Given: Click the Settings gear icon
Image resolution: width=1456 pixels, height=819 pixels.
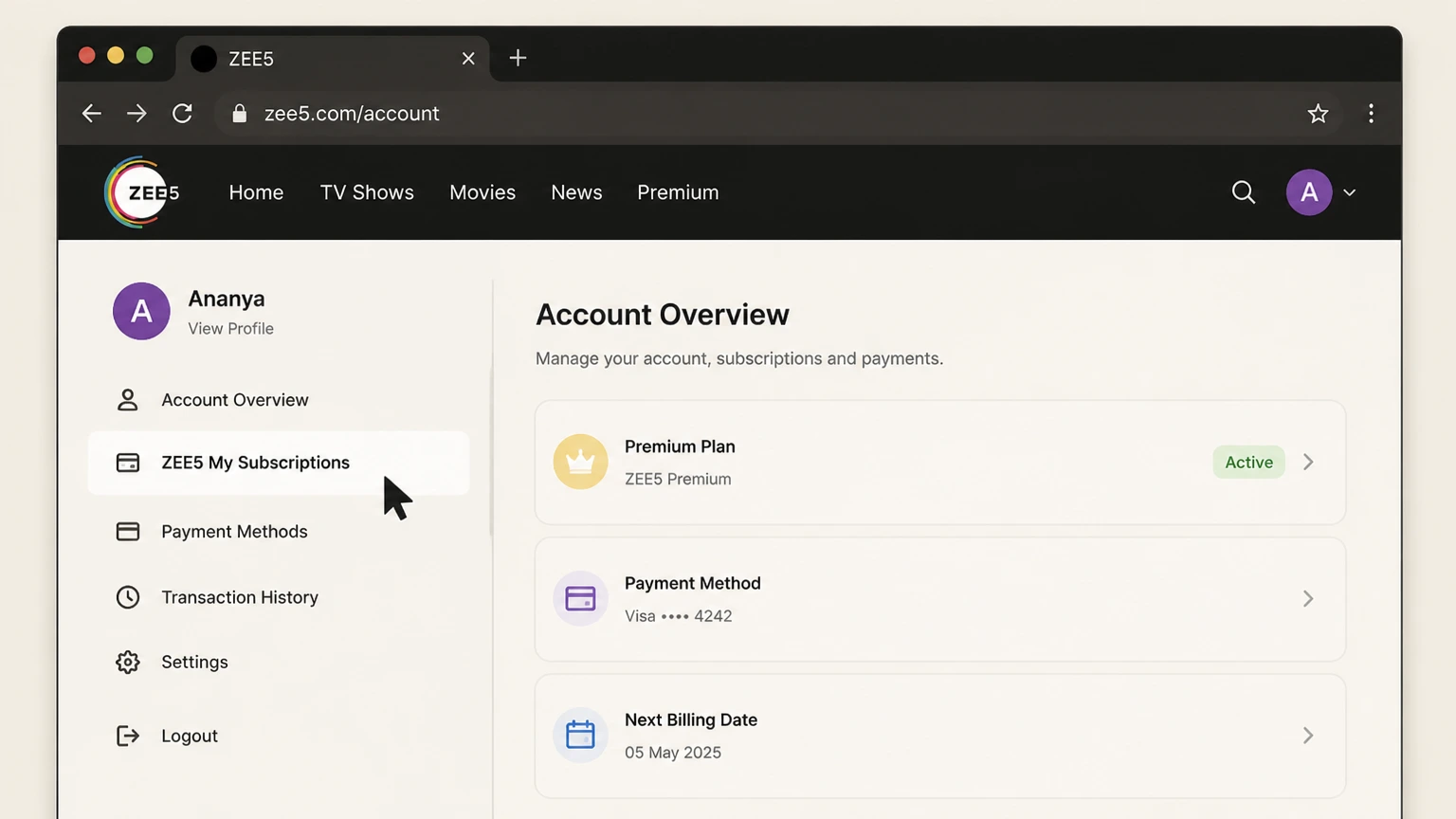Looking at the screenshot, I should click(x=127, y=662).
